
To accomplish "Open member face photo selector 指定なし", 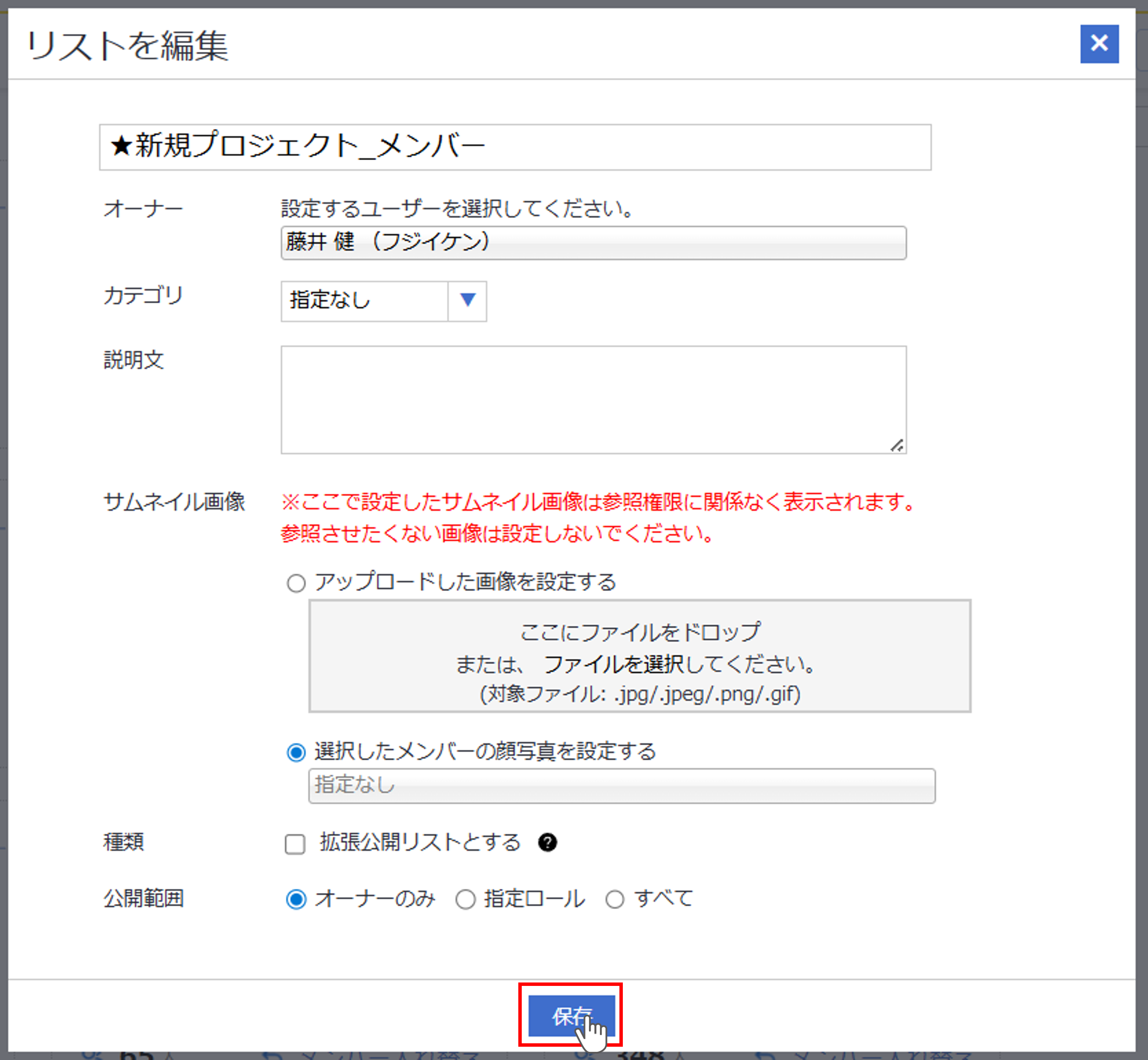I will (621, 785).
